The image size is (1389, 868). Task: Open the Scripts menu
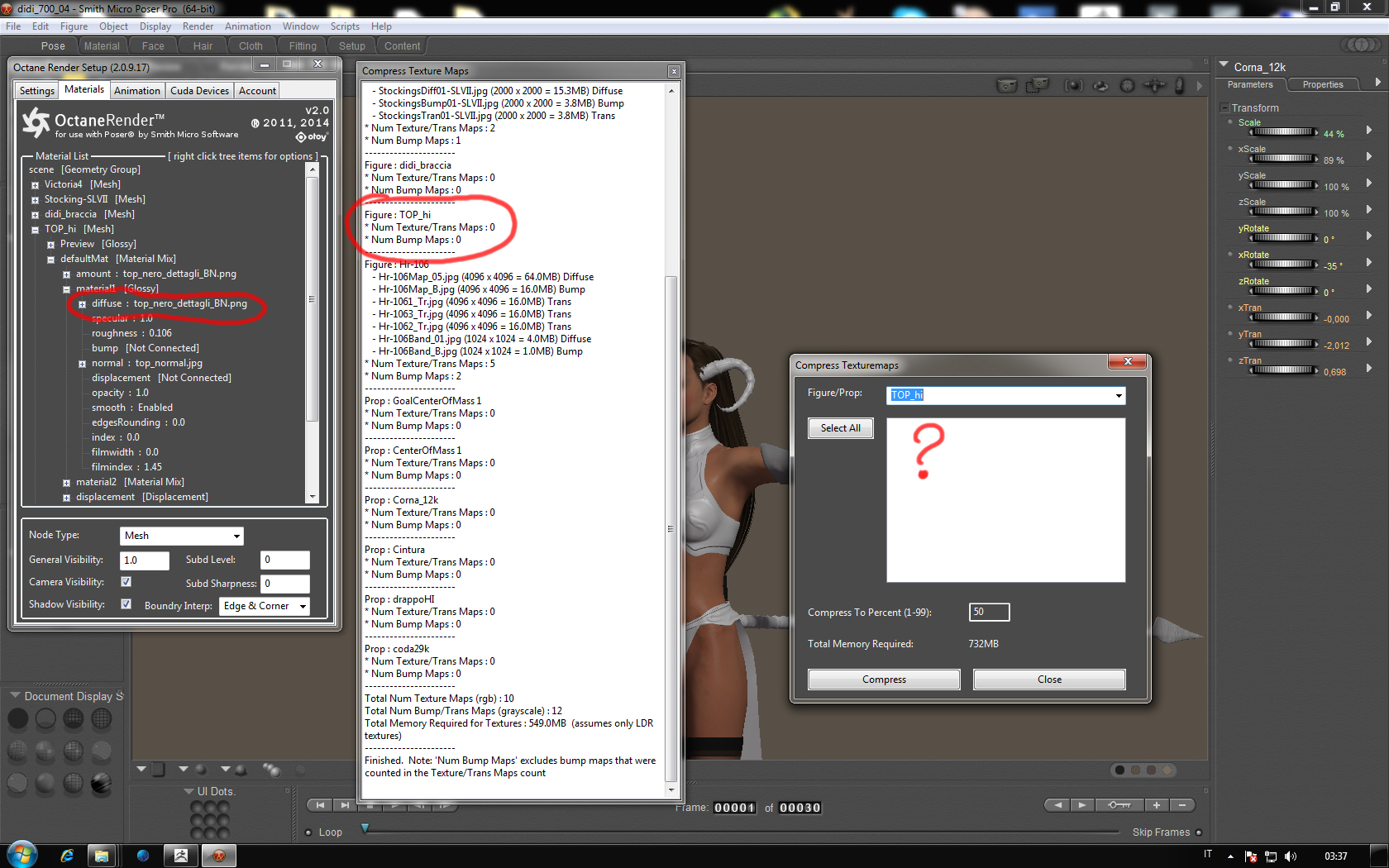pos(345,26)
